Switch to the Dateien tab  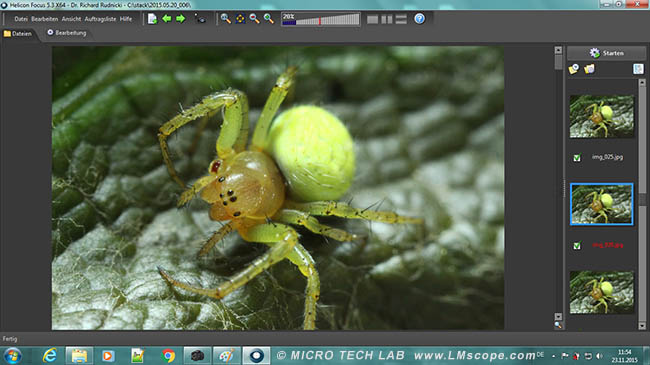click(18, 34)
